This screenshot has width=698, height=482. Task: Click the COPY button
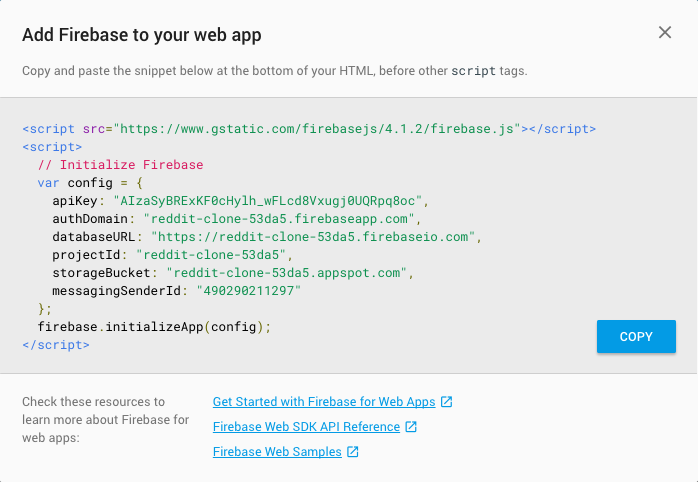[636, 336]
